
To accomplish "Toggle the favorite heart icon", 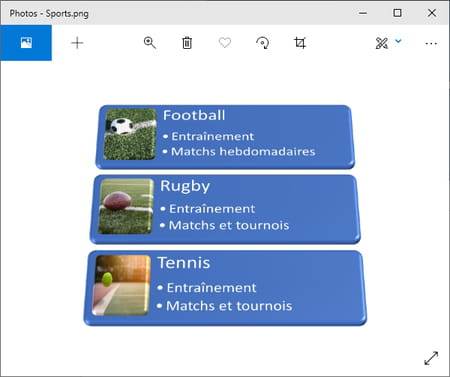I will tap(225, 43).
